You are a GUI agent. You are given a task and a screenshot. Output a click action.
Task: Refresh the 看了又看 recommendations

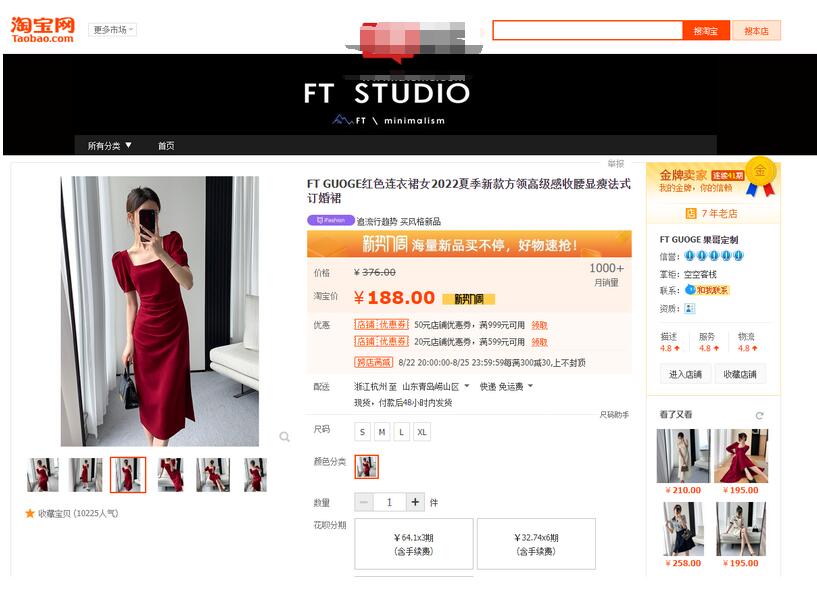point(760,415)
